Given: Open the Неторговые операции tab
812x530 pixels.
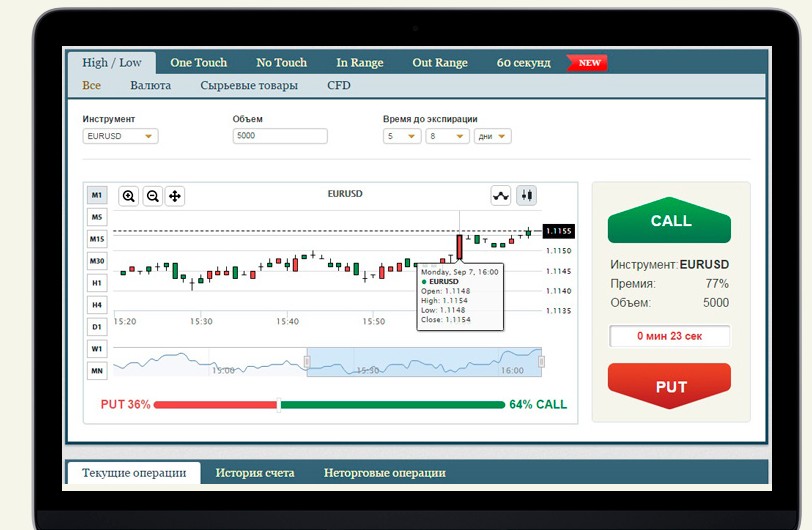Looking at the screenshot, I should 385,473.
